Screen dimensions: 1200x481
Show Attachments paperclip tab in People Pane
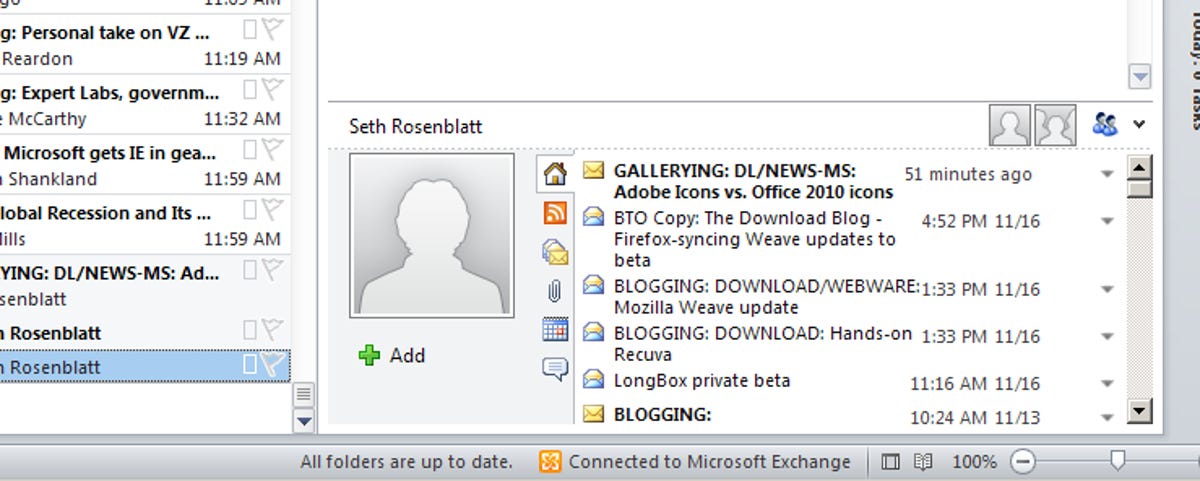[x=555, y=291]
